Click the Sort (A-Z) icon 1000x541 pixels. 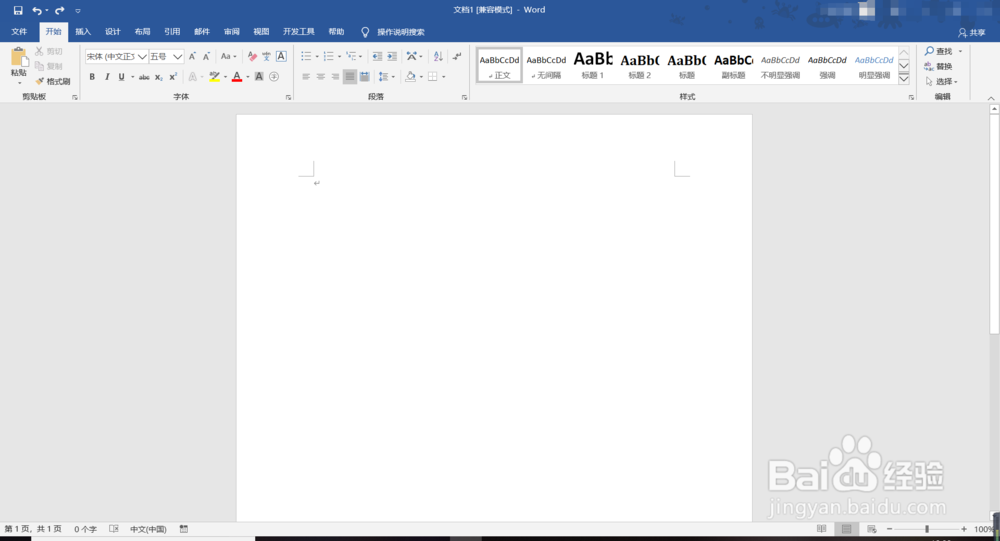438,57
